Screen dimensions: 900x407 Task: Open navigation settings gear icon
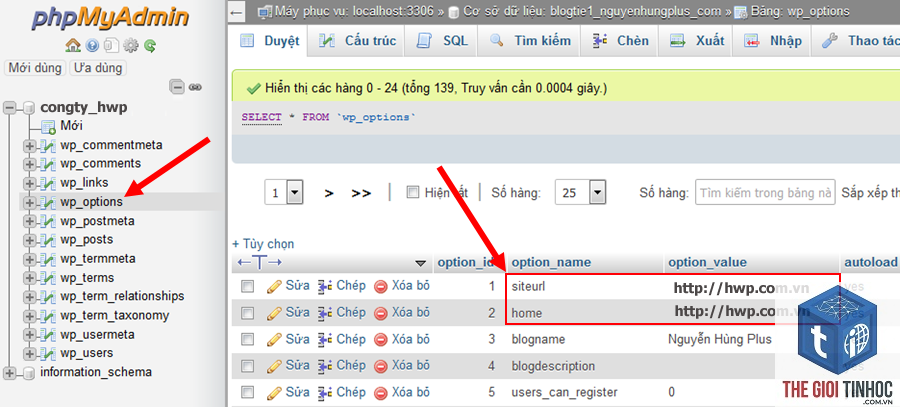pyautogui.click(x=131, y=45)
